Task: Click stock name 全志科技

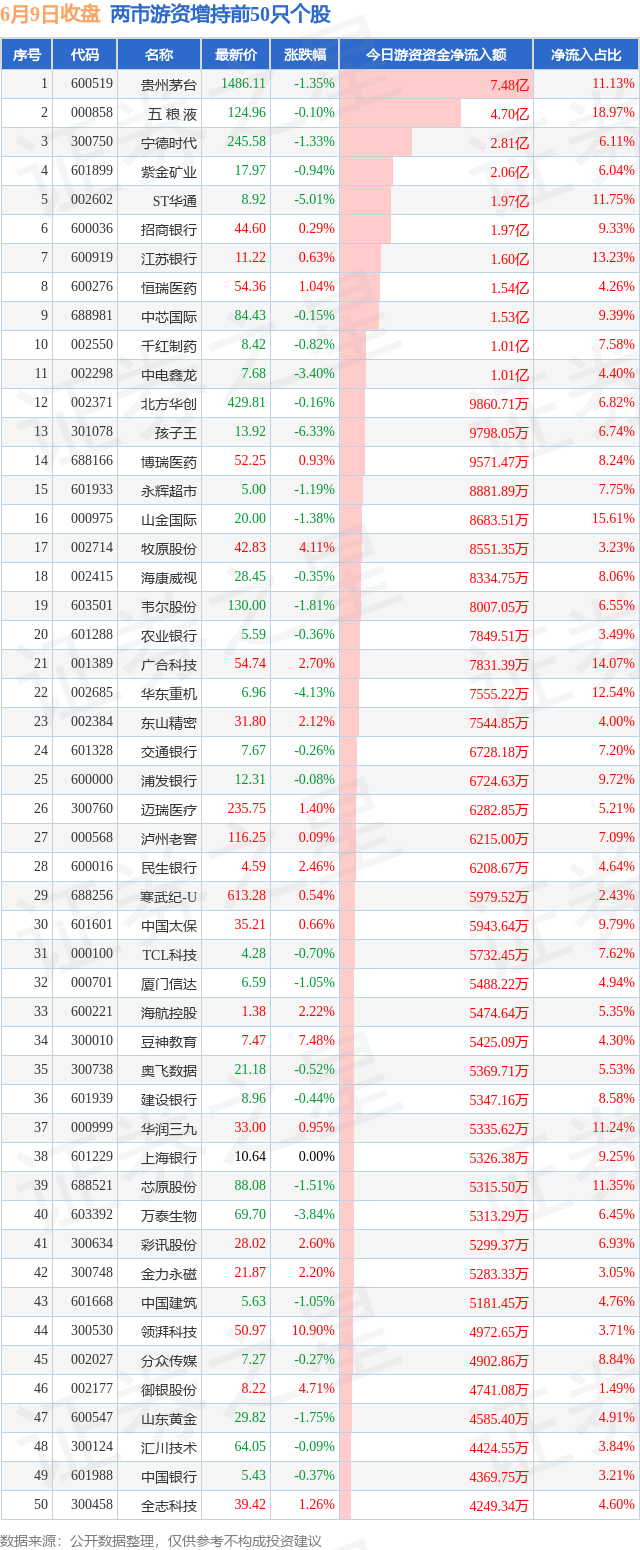Action: 169,1506
